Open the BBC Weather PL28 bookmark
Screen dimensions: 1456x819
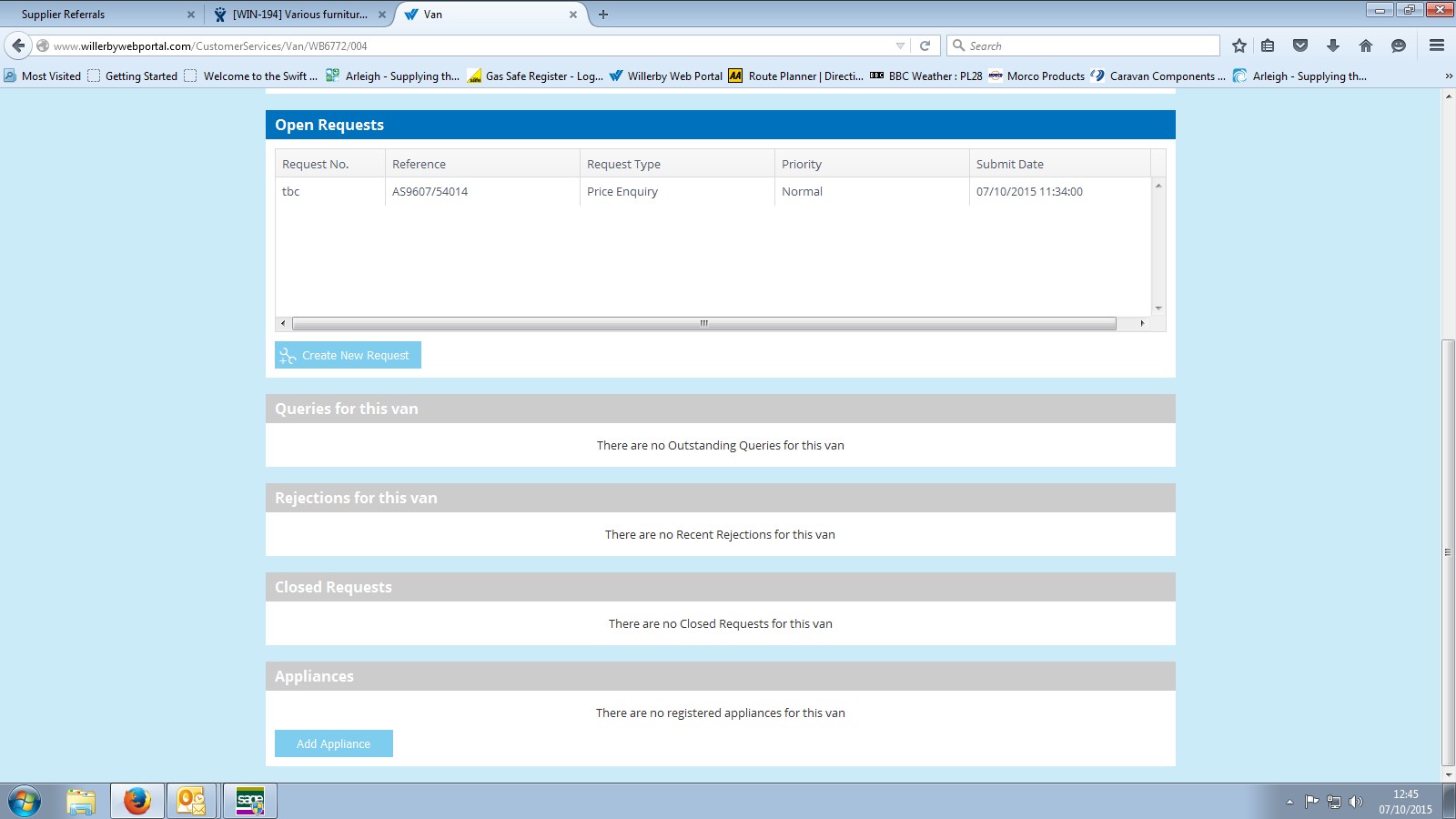point(925,76)
